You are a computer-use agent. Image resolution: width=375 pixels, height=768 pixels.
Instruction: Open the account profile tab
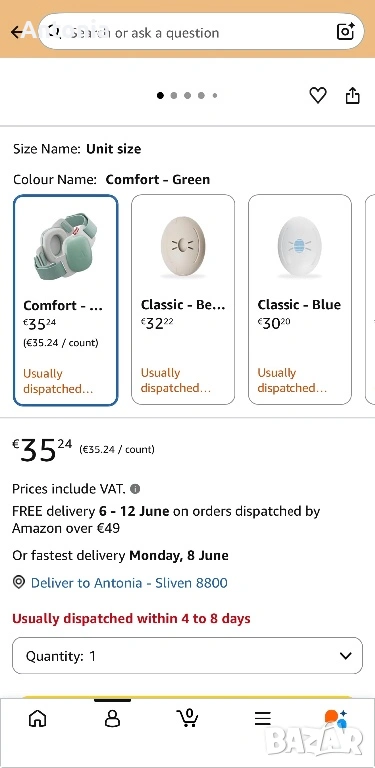[x=113, y=719]
